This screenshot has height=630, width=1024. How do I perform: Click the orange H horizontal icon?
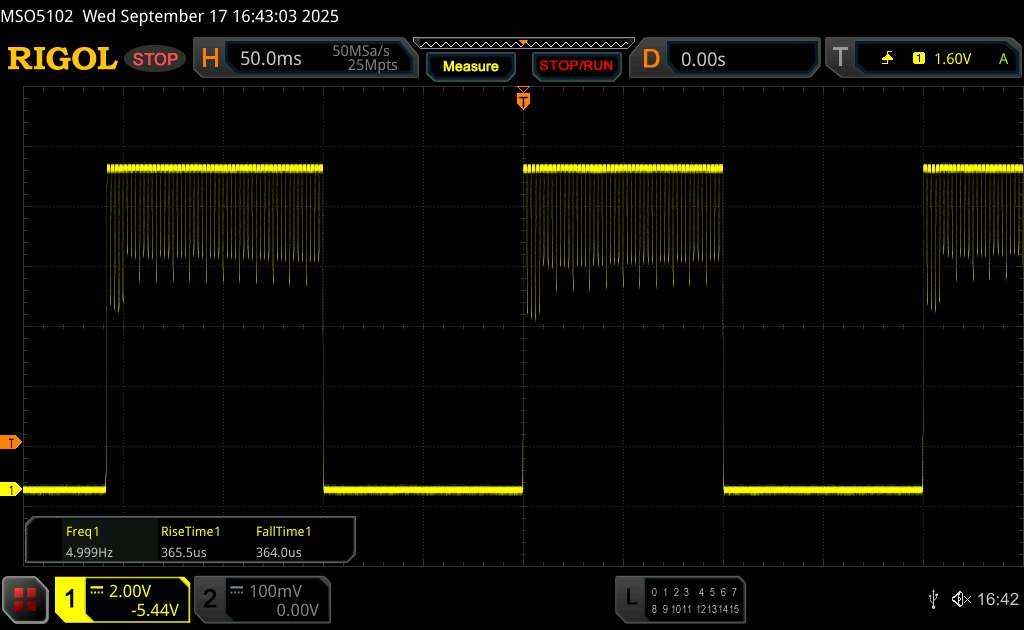(210, 59)
